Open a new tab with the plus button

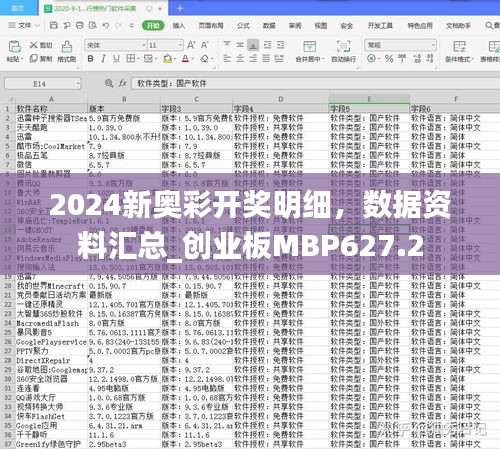click(180, 8)
